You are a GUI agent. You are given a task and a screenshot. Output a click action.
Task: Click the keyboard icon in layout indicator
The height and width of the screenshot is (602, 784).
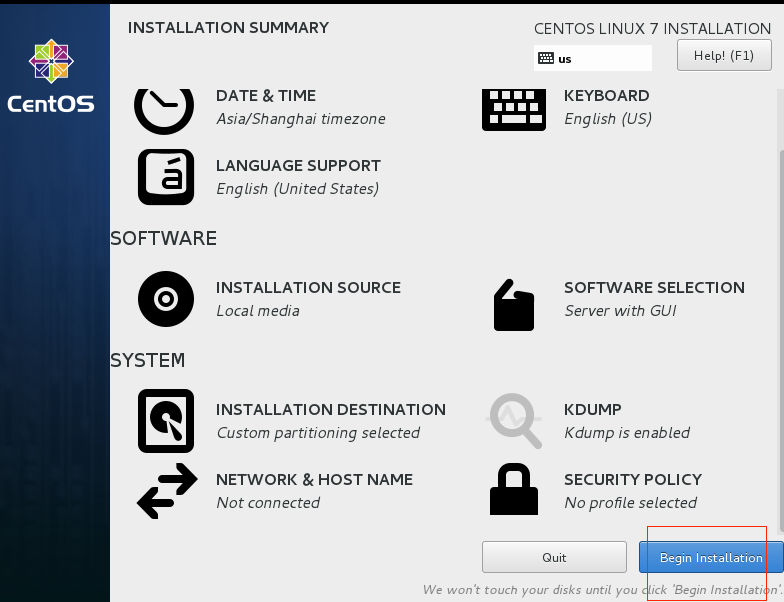(546, 58)
